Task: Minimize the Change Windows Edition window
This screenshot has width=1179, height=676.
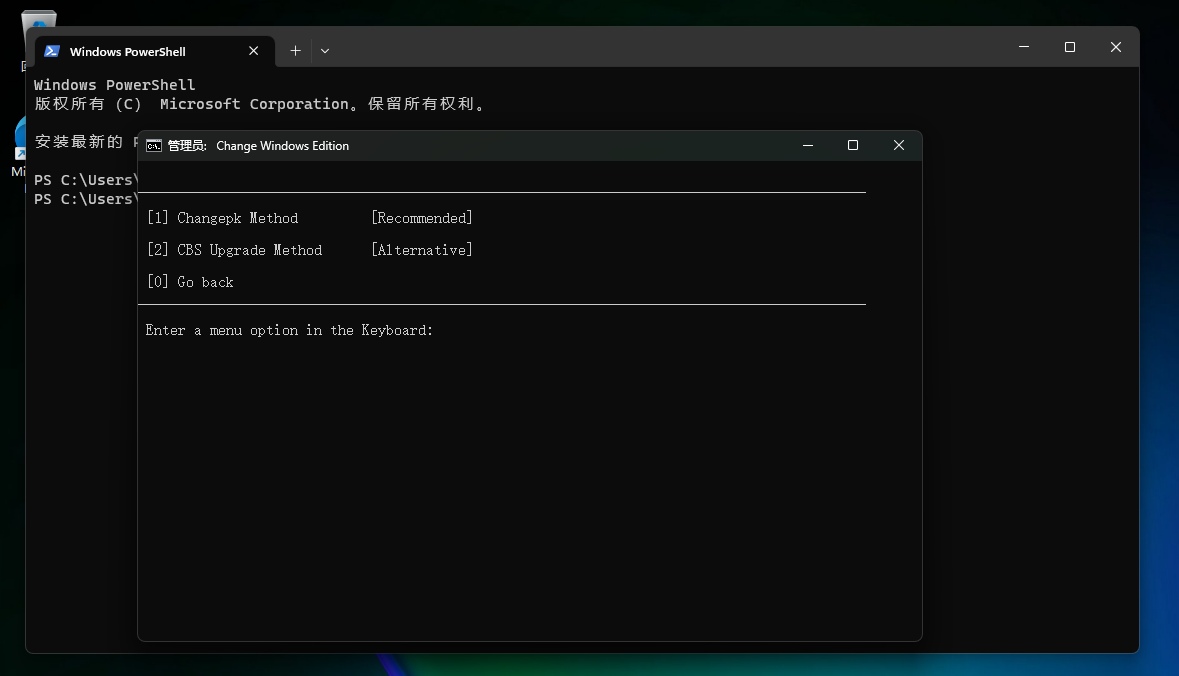Action: tap(808, 146)
